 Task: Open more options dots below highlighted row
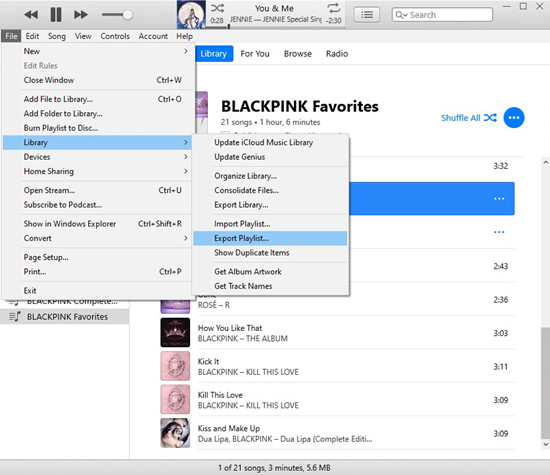pos(499,232)
